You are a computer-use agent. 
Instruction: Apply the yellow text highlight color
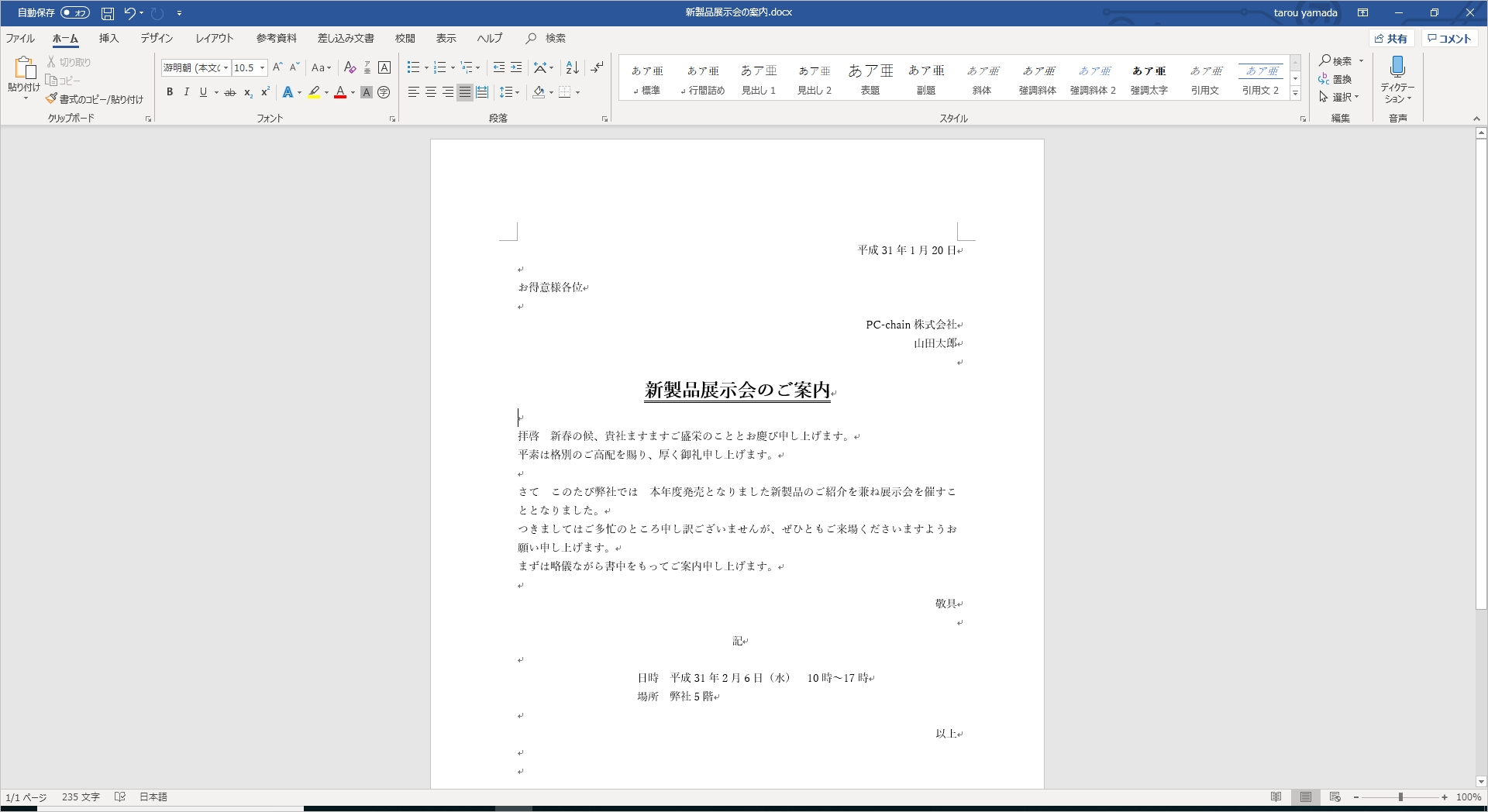pos(314,92)
